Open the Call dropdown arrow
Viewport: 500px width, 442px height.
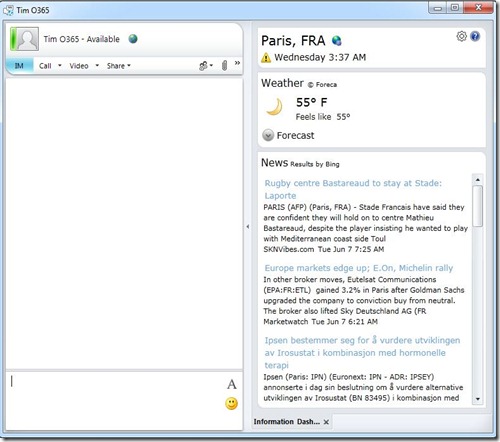coord(60,66)
